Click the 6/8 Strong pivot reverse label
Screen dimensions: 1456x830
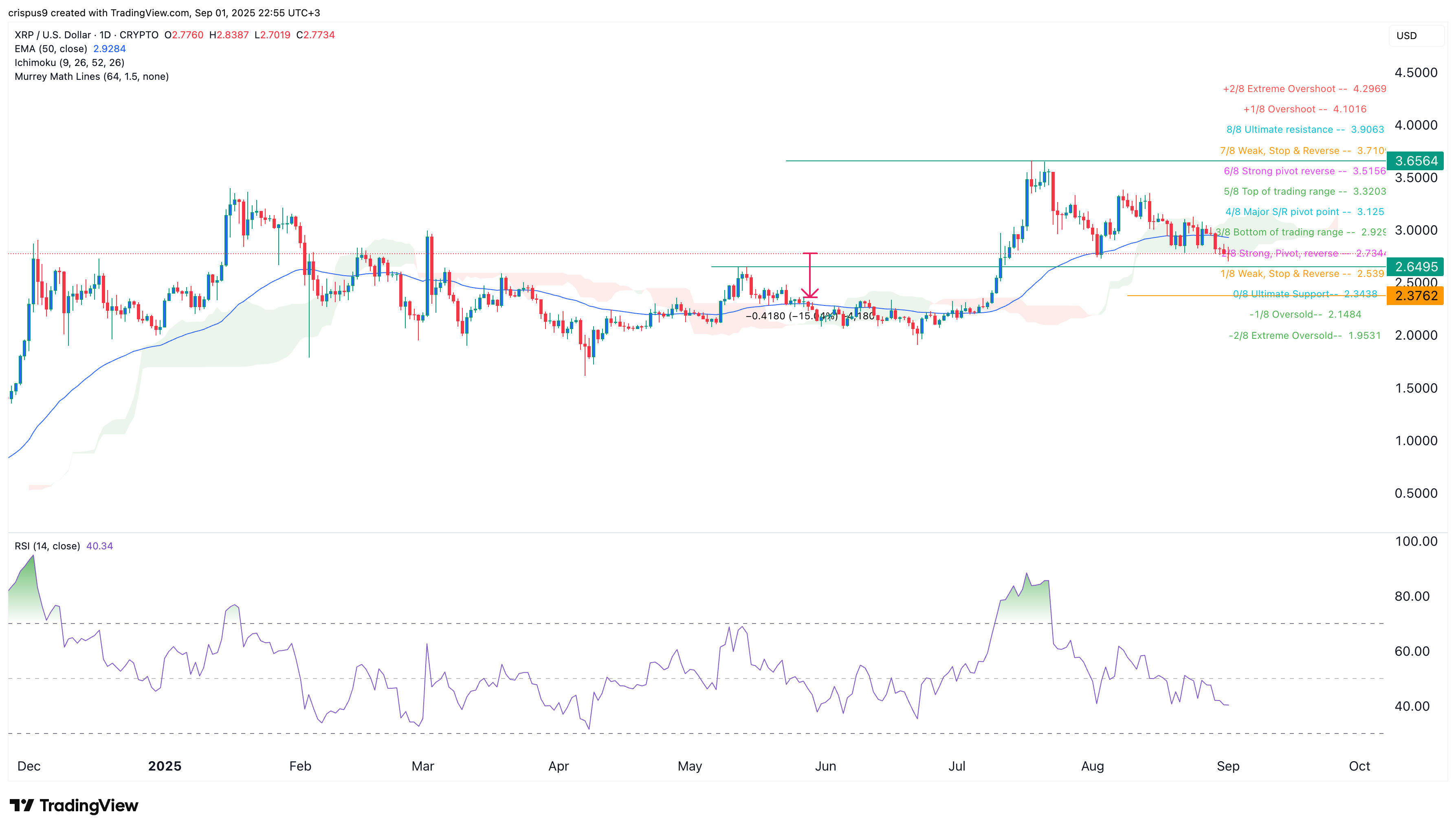click(1304, 171)
